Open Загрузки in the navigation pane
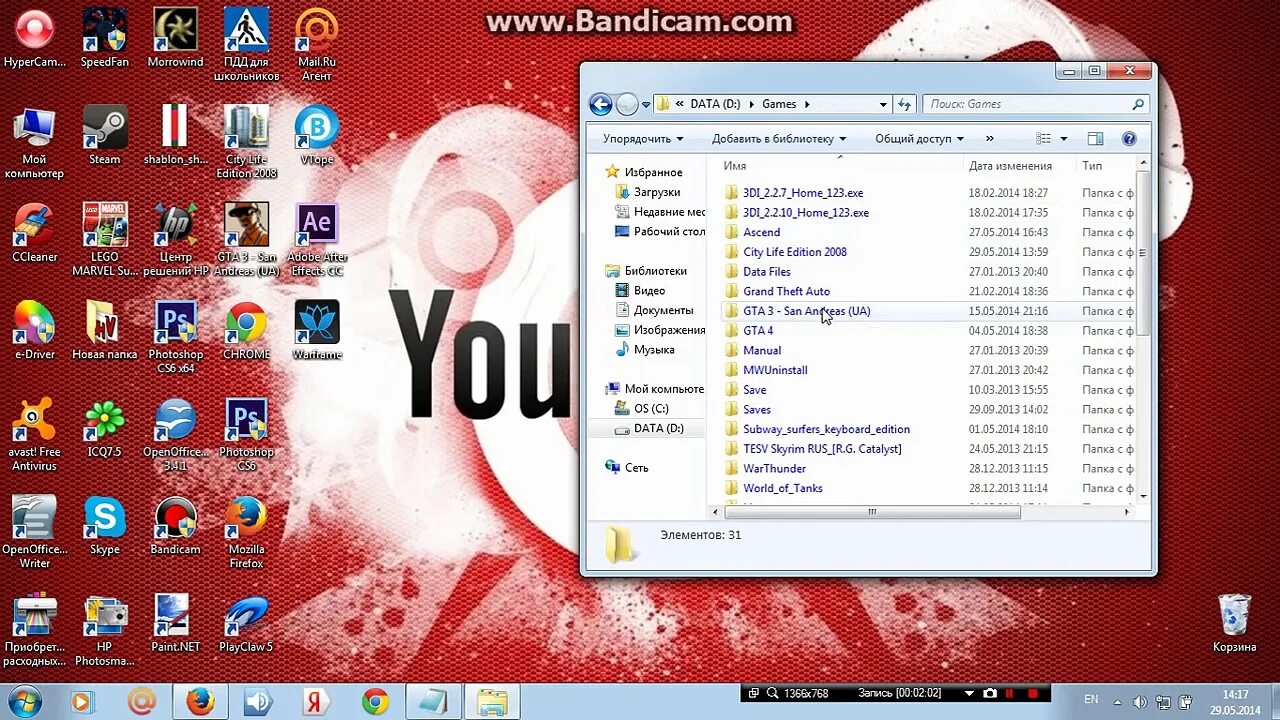Screen dimensions: 1280x720 tap(656, 192)
